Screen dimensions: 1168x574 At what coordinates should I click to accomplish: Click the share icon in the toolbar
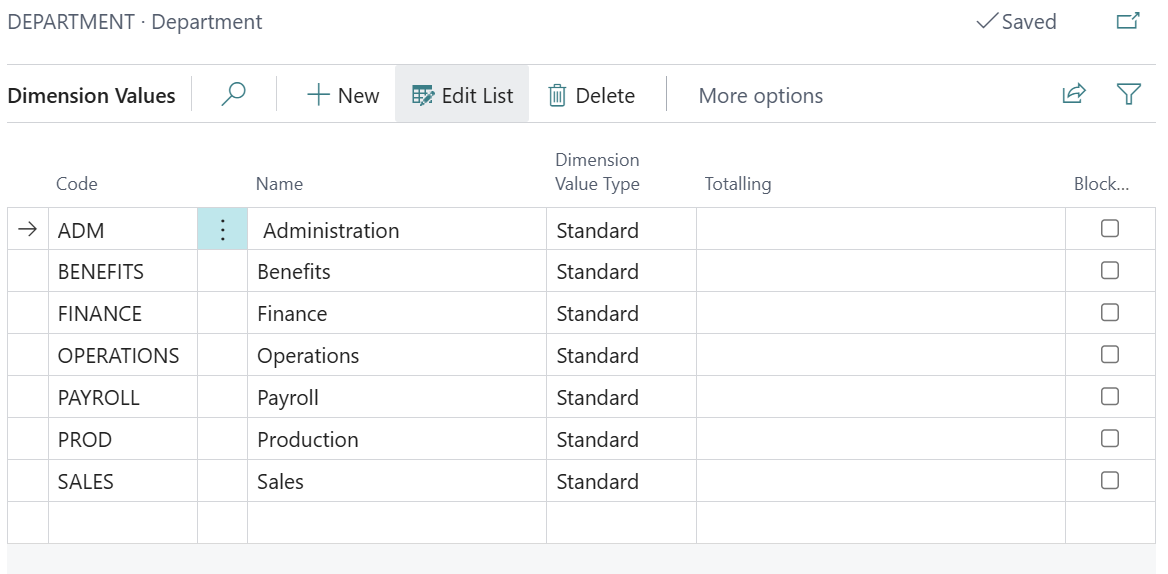tap(1073, 95)
